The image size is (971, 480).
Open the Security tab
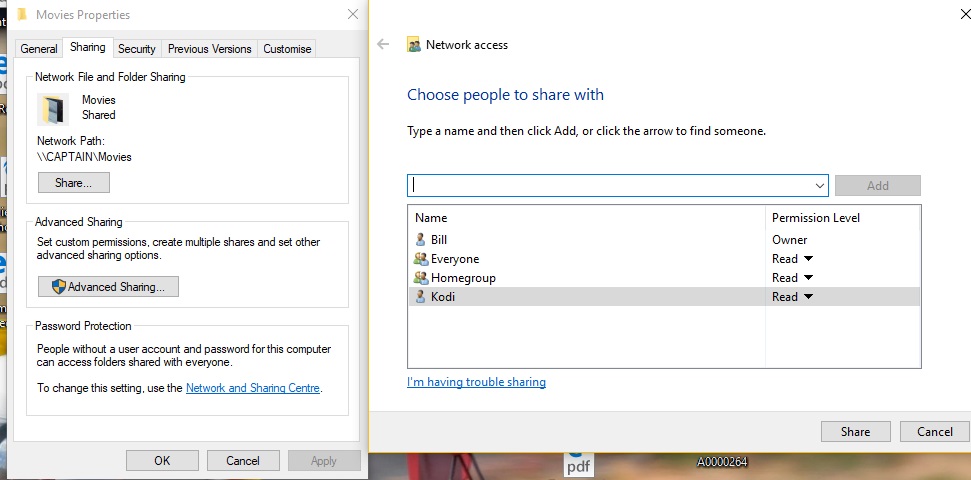[136, 48]
